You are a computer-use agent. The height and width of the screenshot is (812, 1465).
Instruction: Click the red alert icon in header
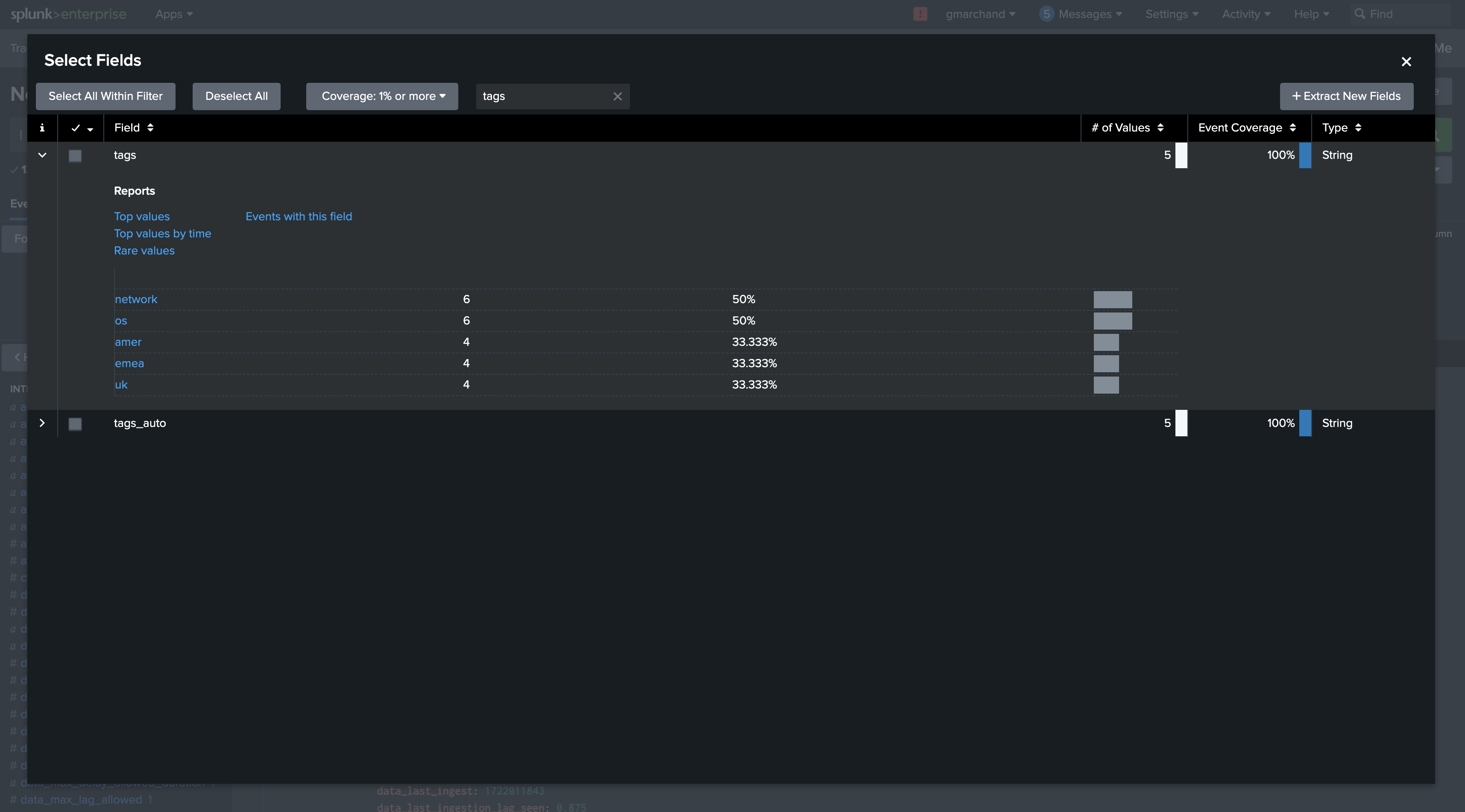coord(920,14)
